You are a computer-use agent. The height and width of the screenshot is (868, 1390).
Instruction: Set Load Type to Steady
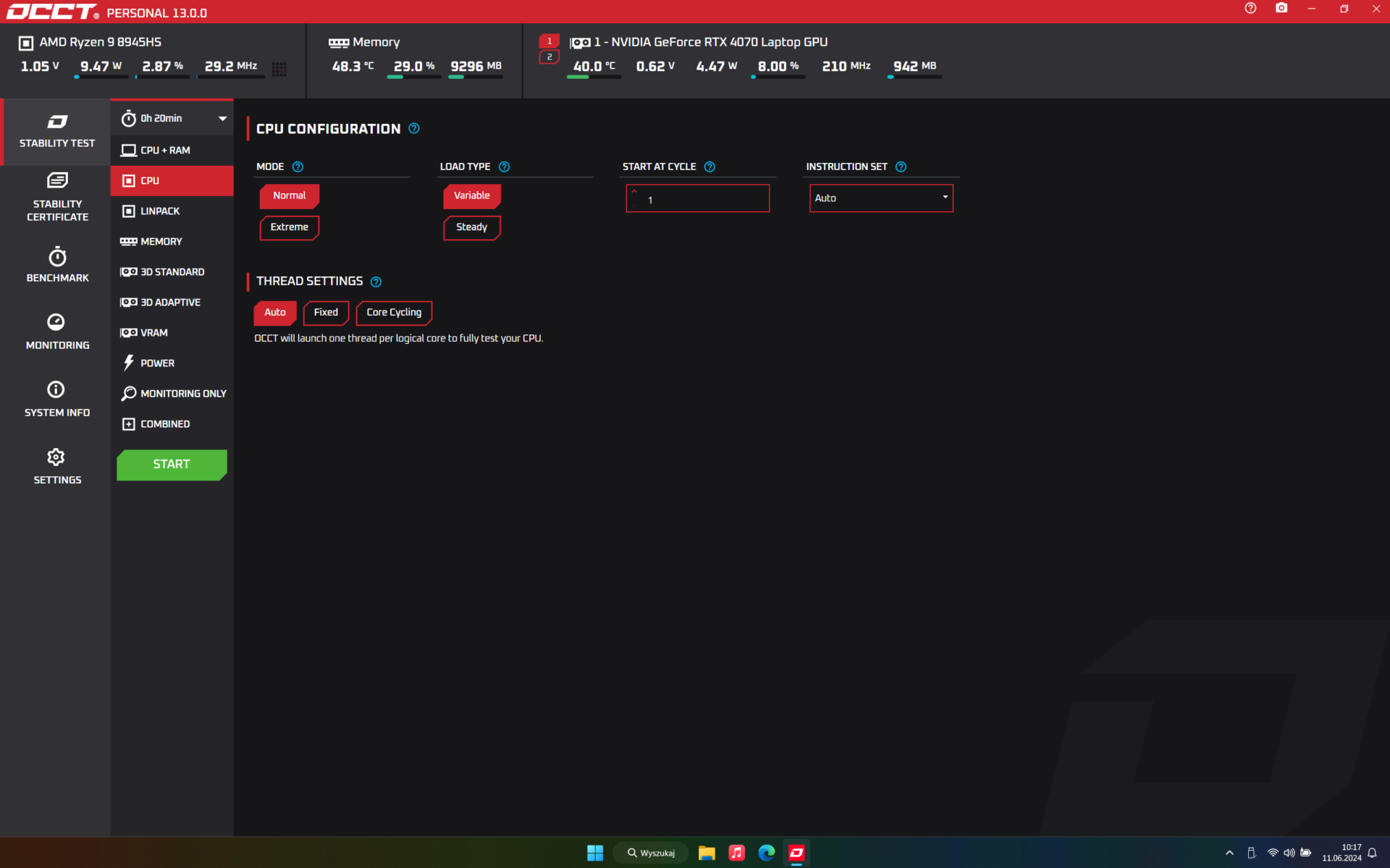coord(472,227)
